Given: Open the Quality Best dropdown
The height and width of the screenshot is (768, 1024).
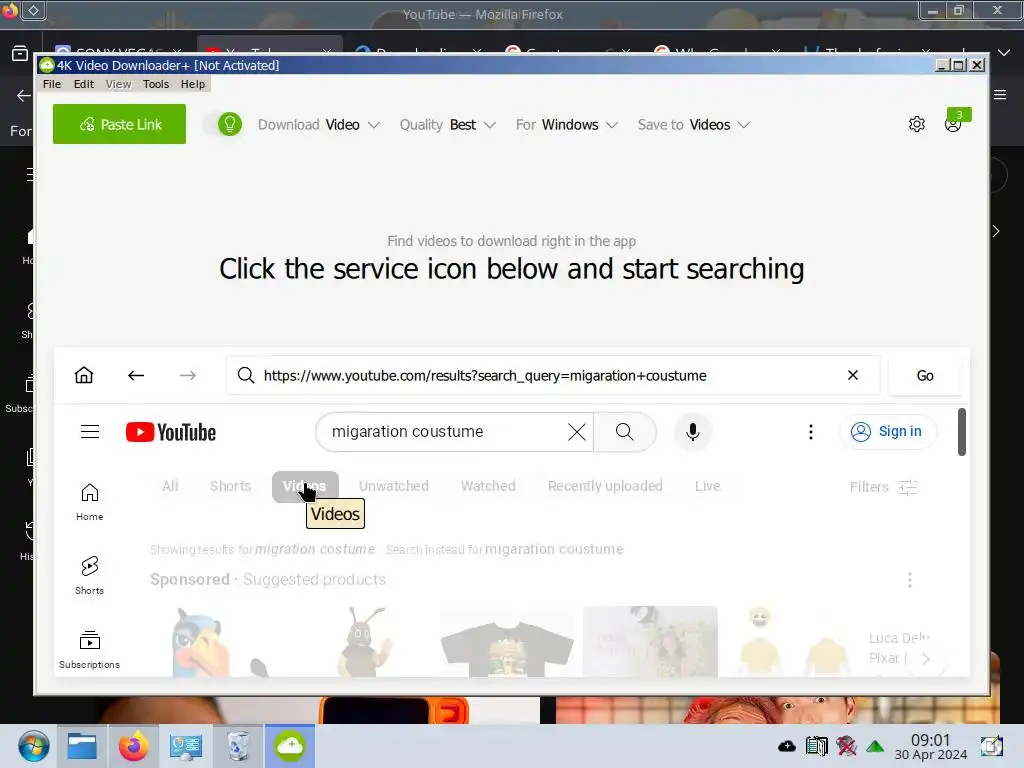Looking at the screenshot, I should click(x=447, y=125).
